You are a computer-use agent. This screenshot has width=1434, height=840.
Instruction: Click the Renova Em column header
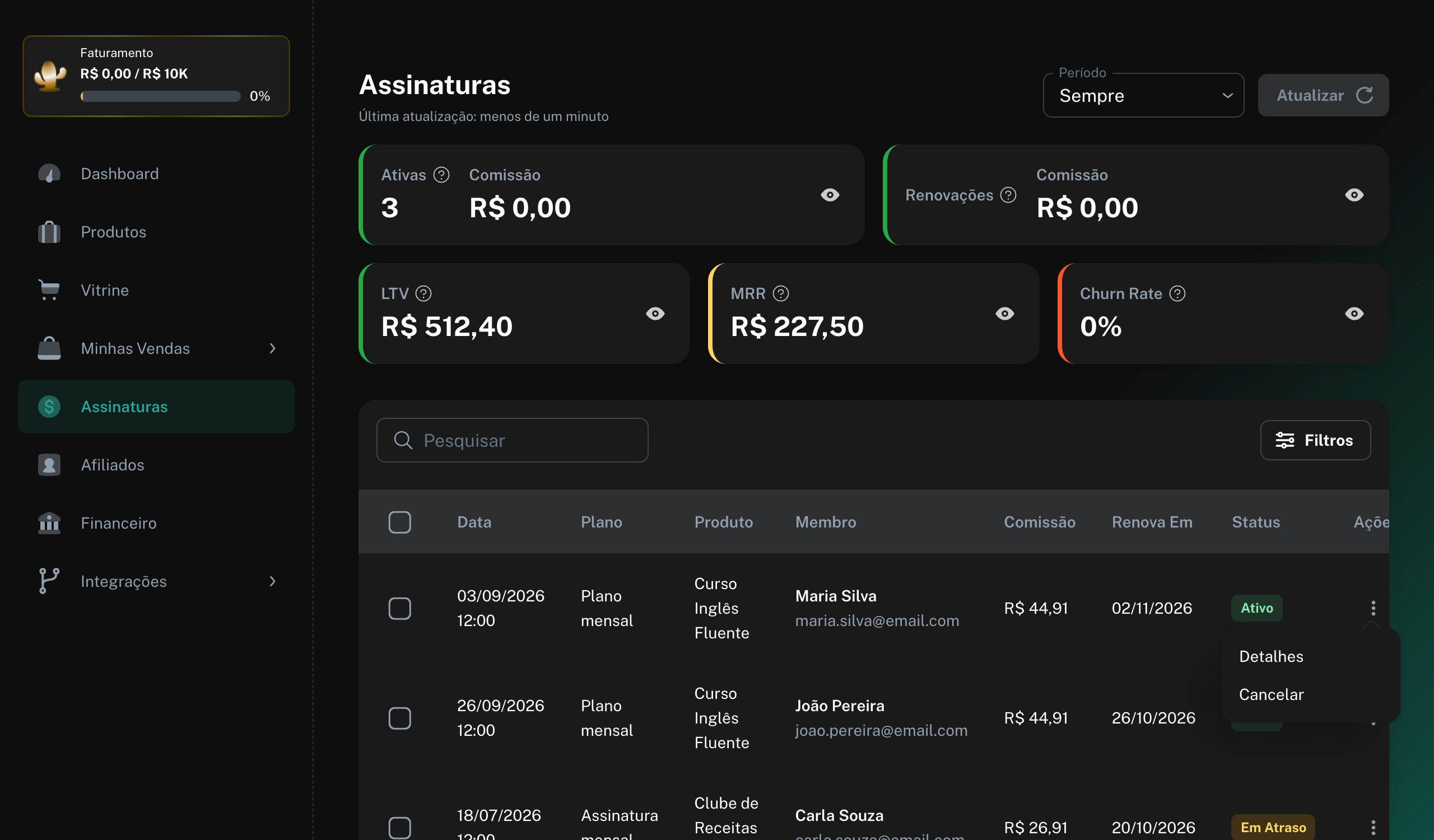coord(1152,522)
